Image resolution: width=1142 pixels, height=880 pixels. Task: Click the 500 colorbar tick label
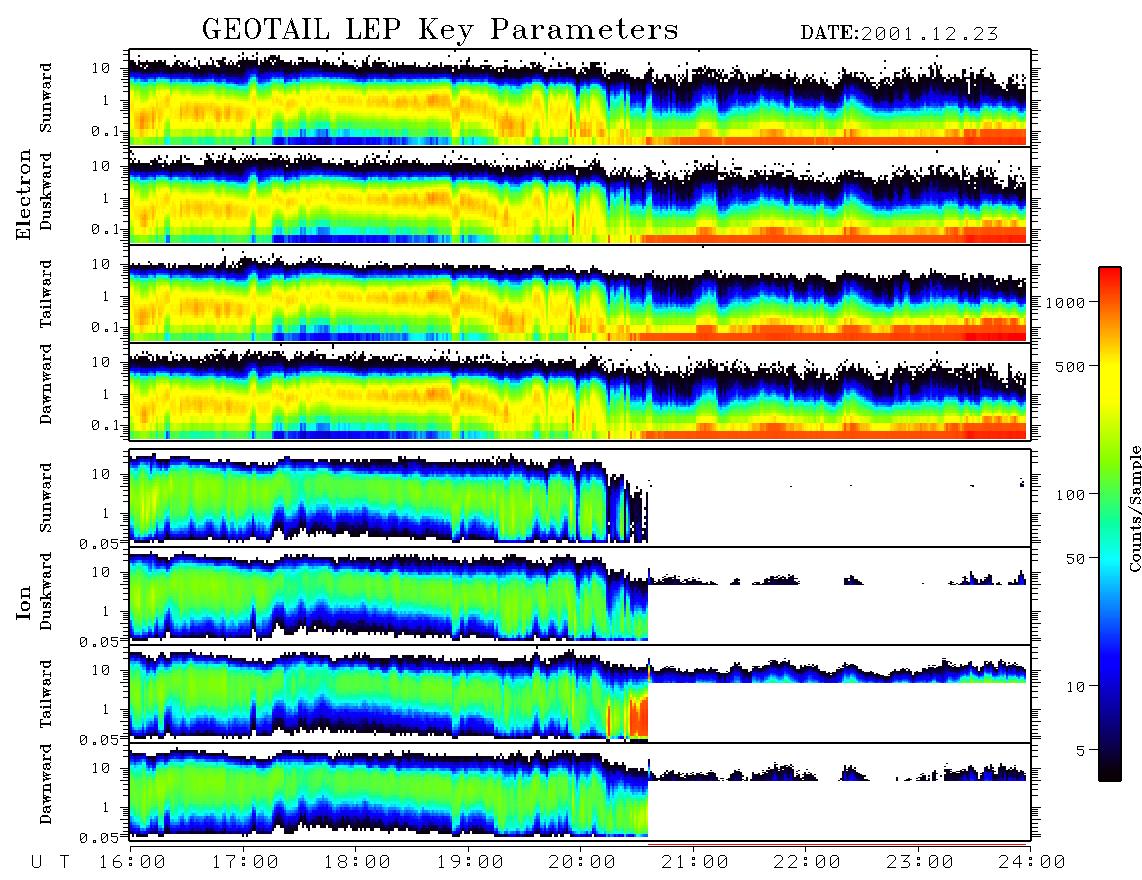pyautogui.click(x=1070, y=366)
